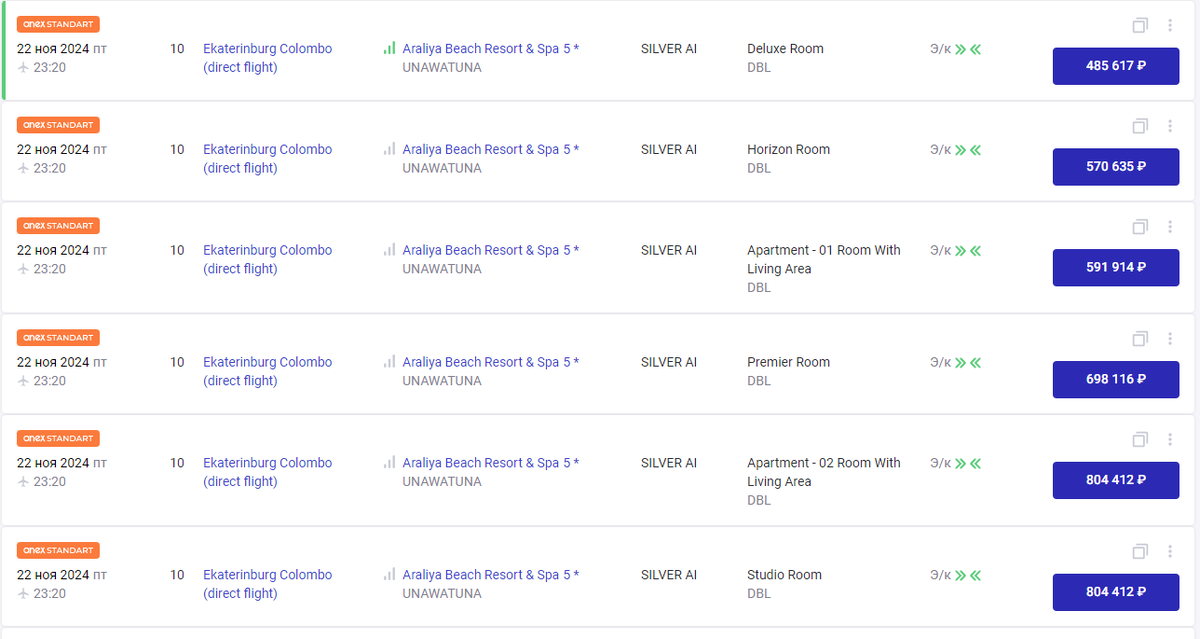The width and height of the screenshot is (1200, 639).
Task: Copy the Apartment 02 Room offer
Action: 1140,440
